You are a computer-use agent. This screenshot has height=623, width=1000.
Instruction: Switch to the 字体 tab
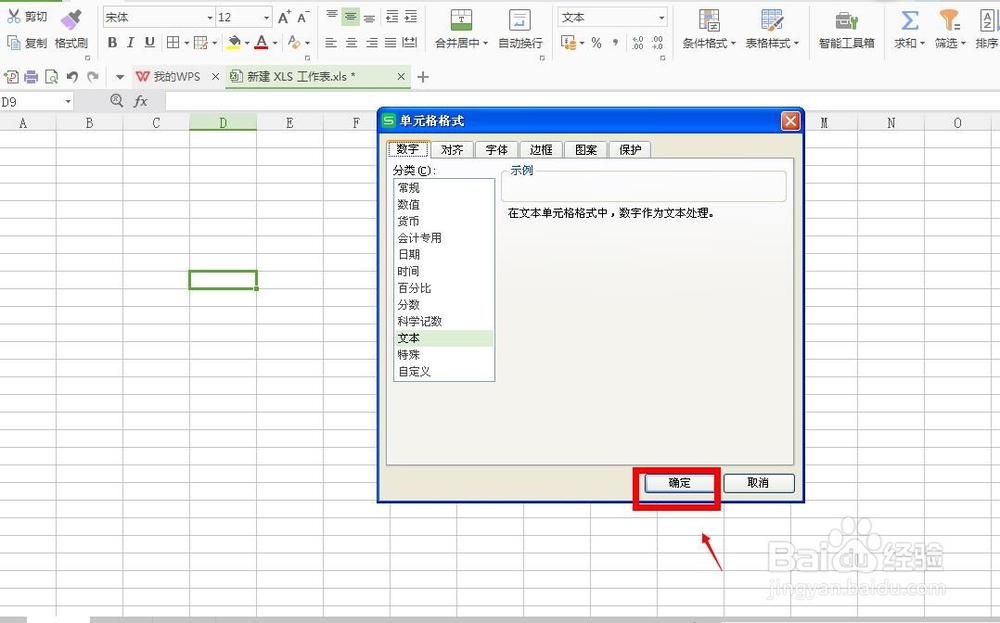tap(496, 149)
